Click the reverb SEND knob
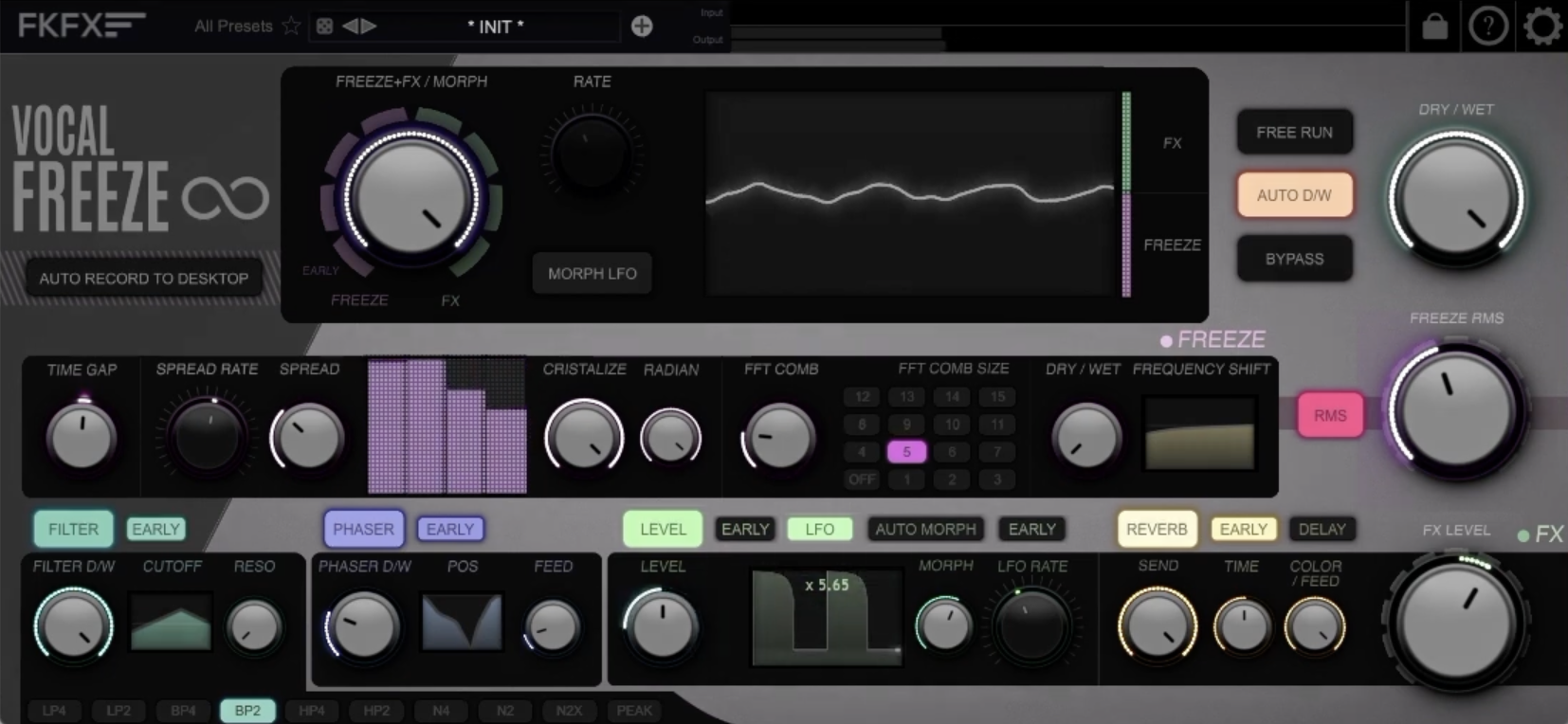This screenshot has height=724, width=1568. click(1158, 625)
